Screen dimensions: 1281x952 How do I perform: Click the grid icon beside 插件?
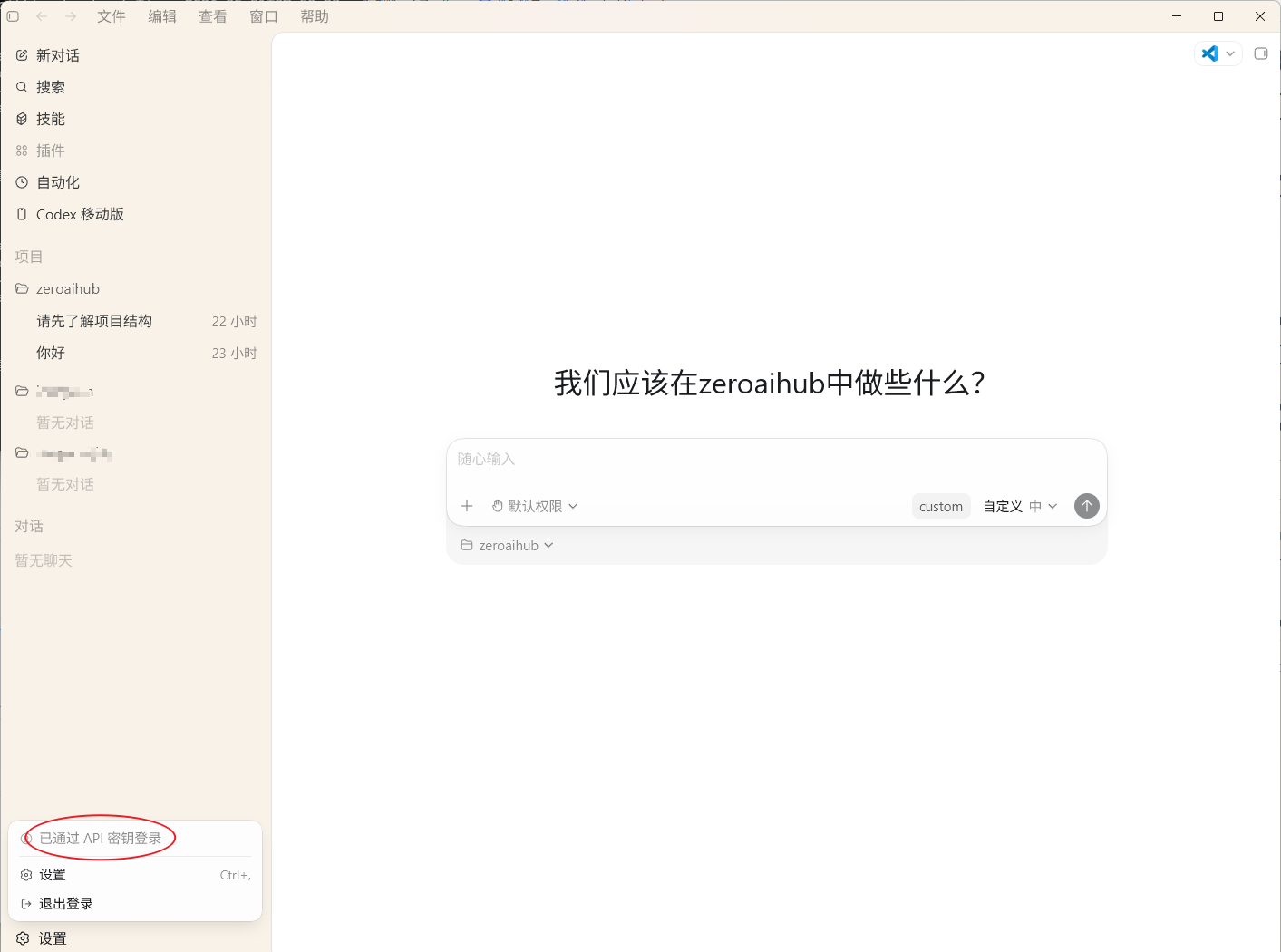coord(22,151)
